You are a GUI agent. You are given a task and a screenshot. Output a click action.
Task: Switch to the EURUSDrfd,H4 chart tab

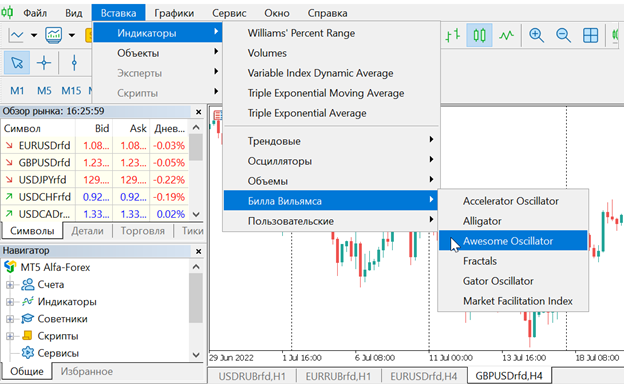point(423,376)
